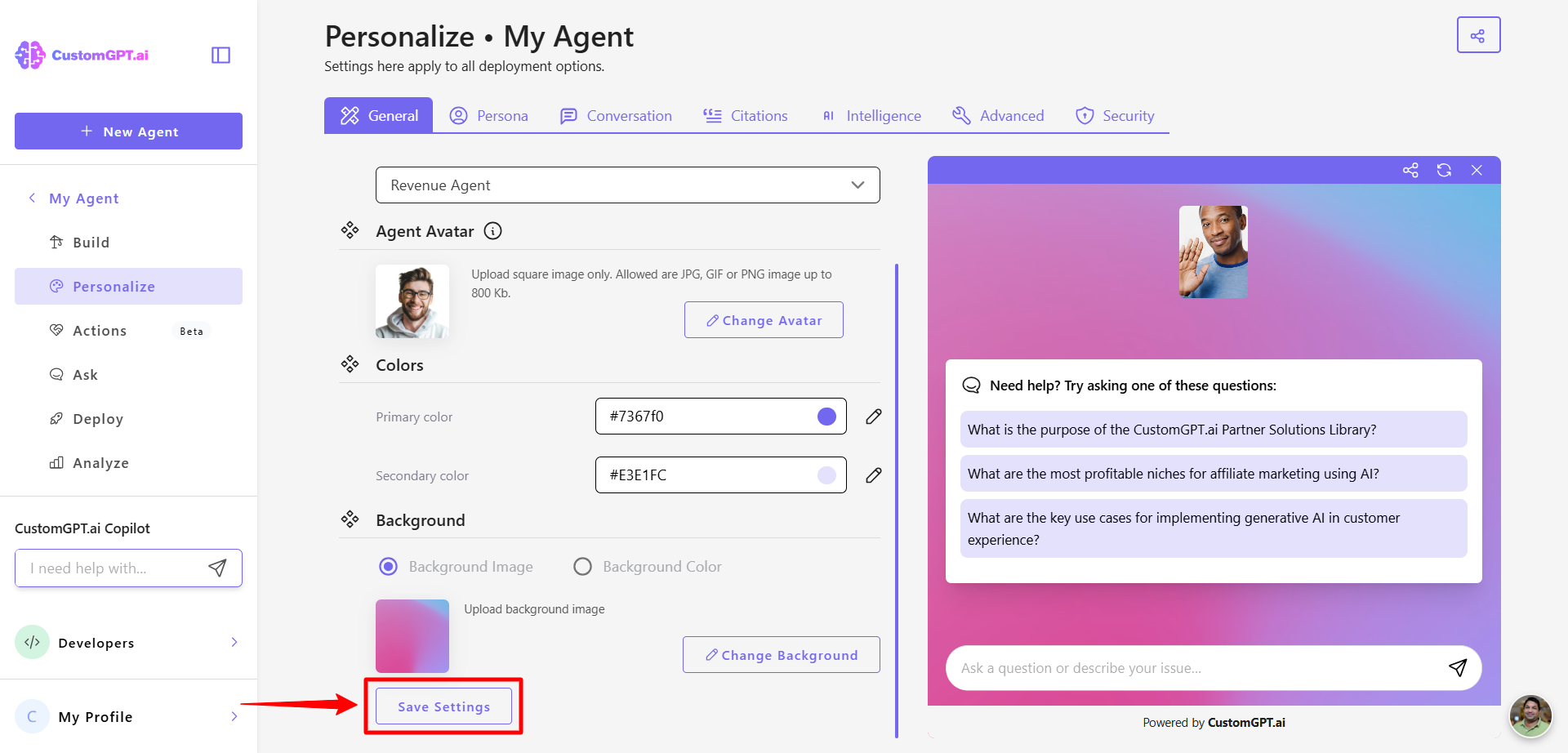The image size is (1568, 753).
Task: Switch to the Conversation tab
Action: point(616,115)
